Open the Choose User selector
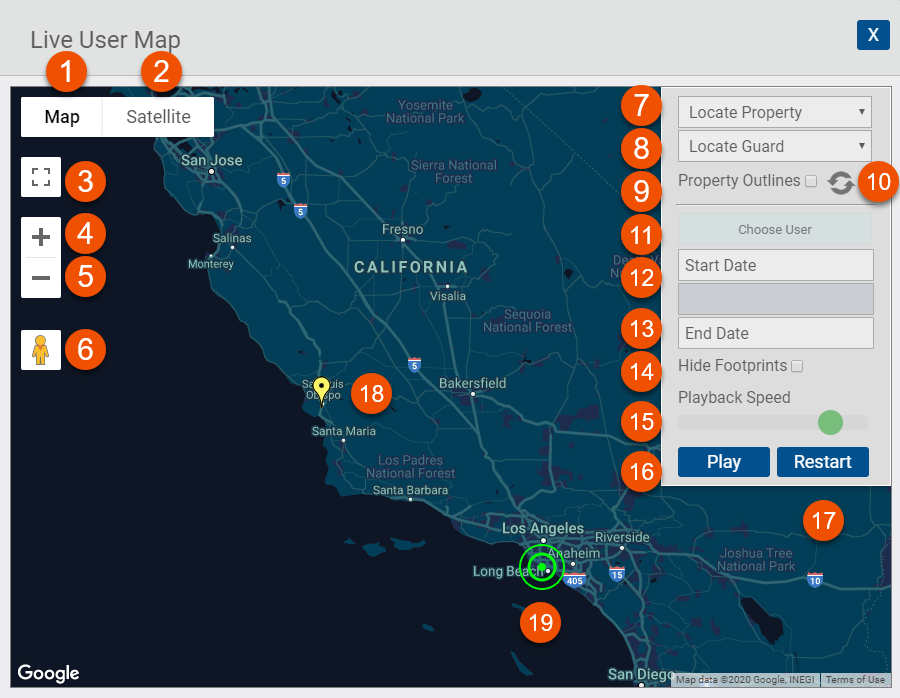The width and height of the screenshot is (900, 698). 775,229
